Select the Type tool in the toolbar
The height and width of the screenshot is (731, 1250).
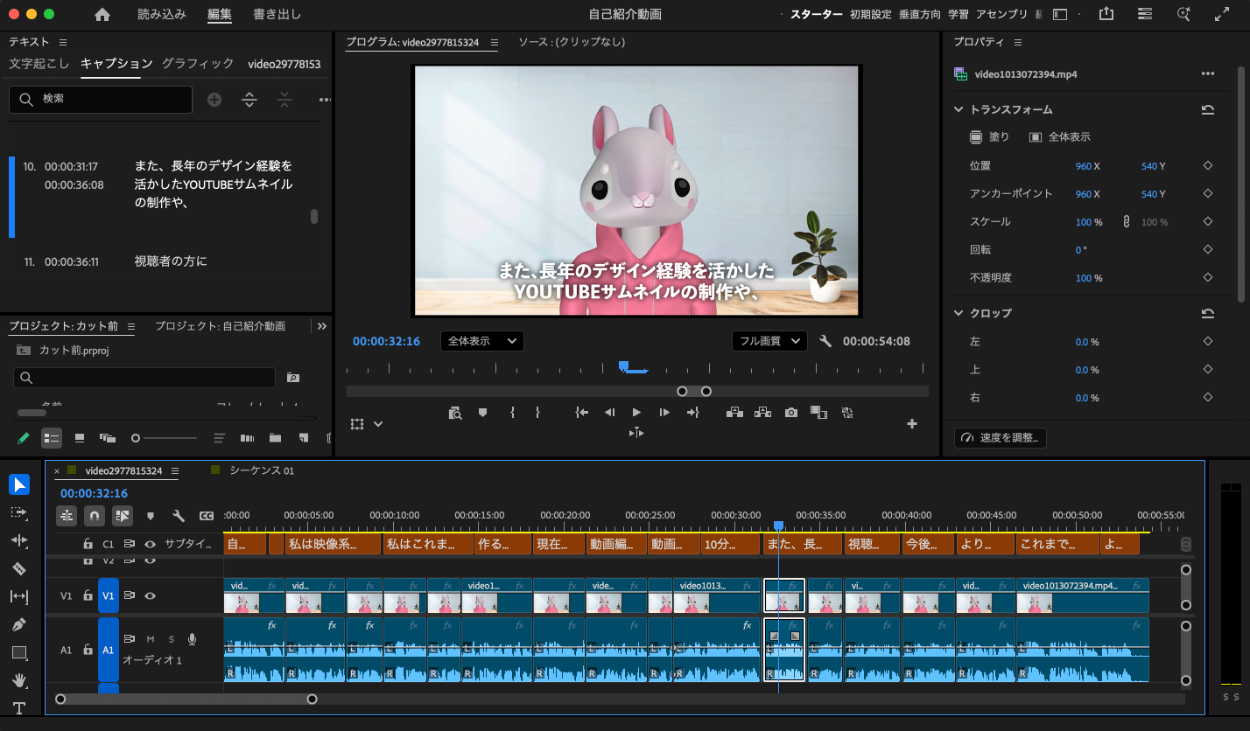click(x=19, y=708)
